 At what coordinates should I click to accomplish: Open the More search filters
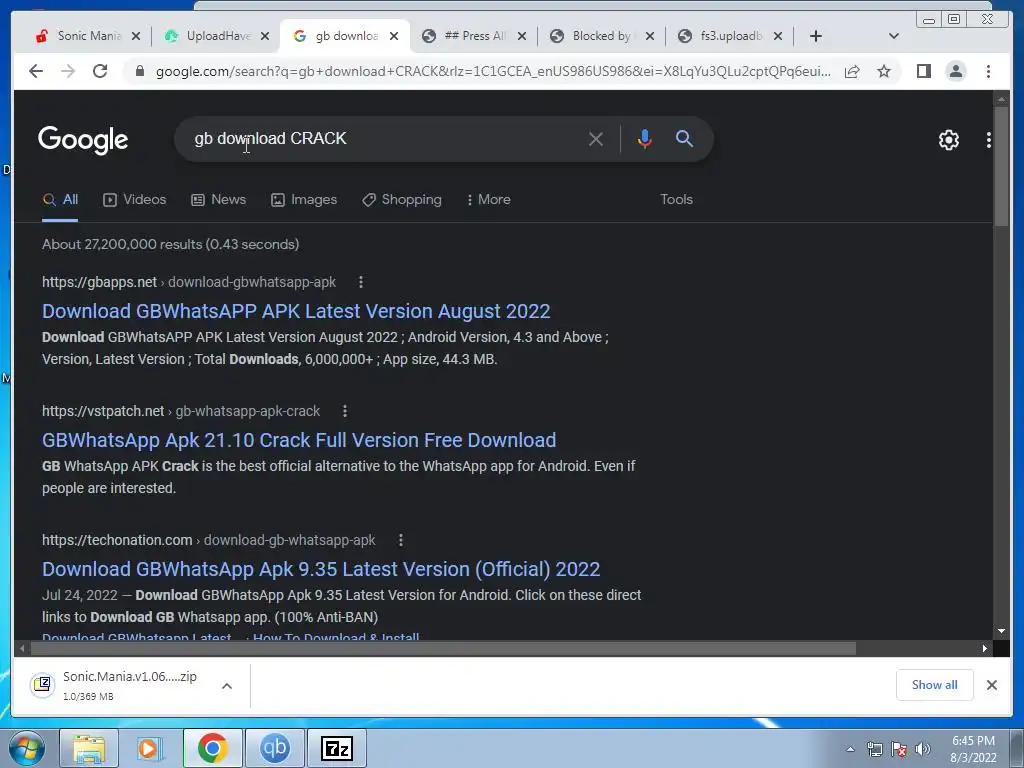coord(488,200)
